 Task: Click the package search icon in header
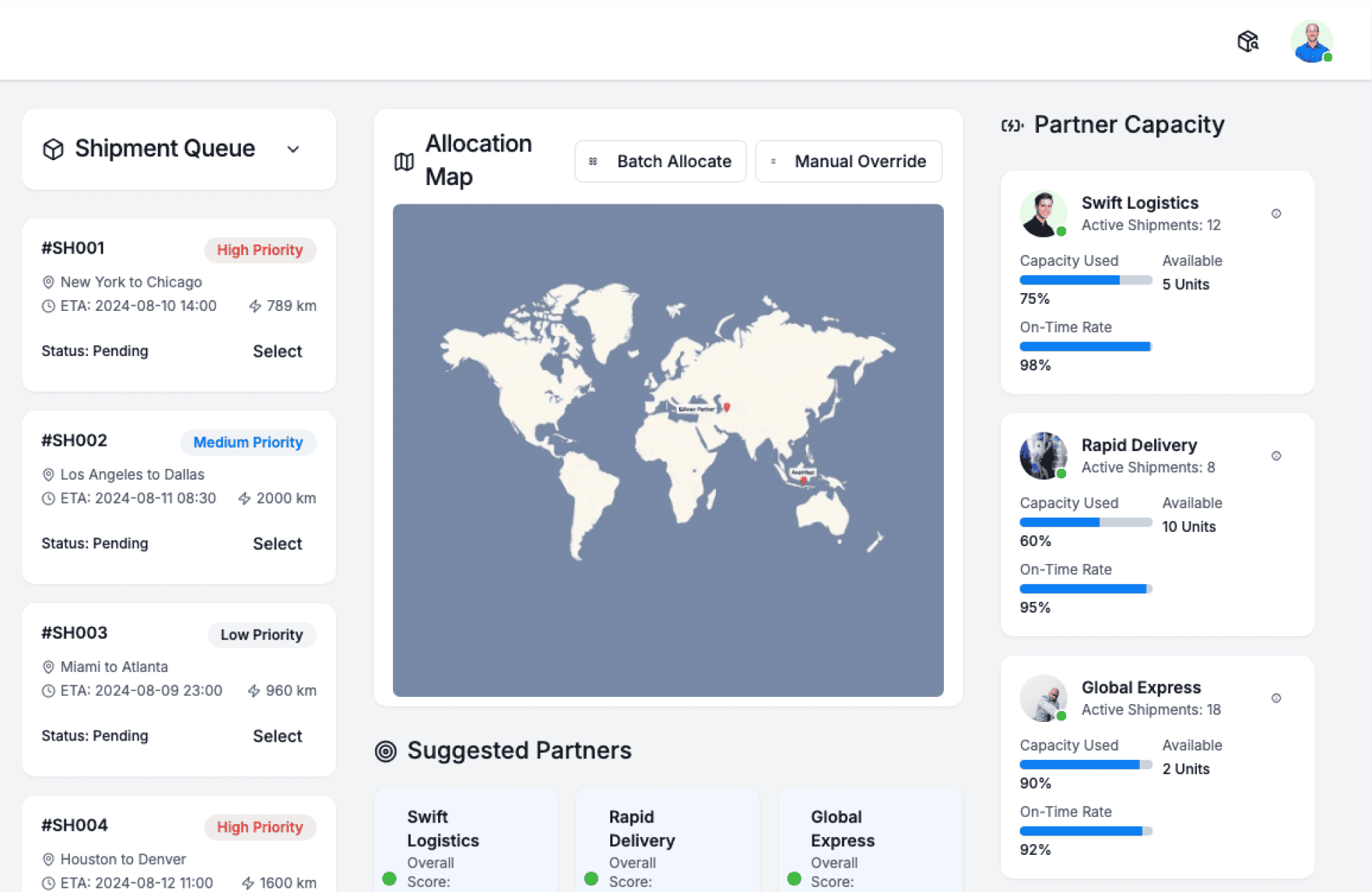(1248, 41)
